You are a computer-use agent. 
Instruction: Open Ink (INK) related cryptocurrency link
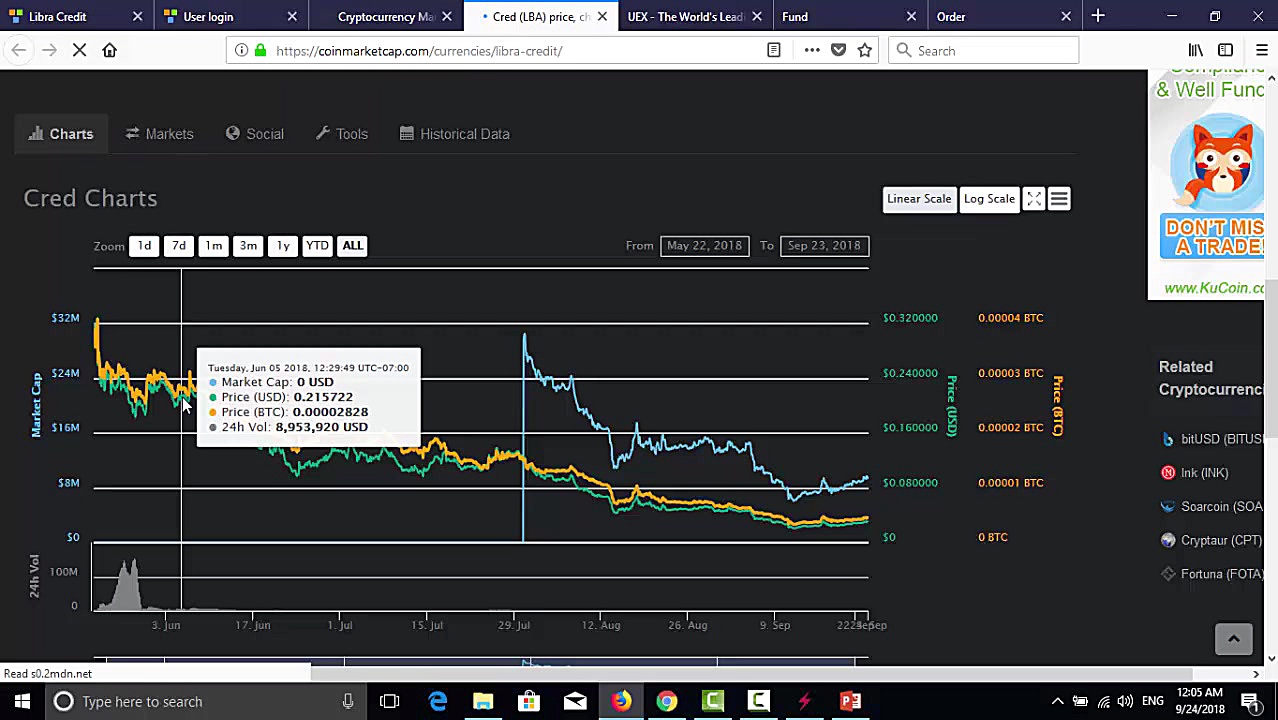click(x=1194, y=473)
